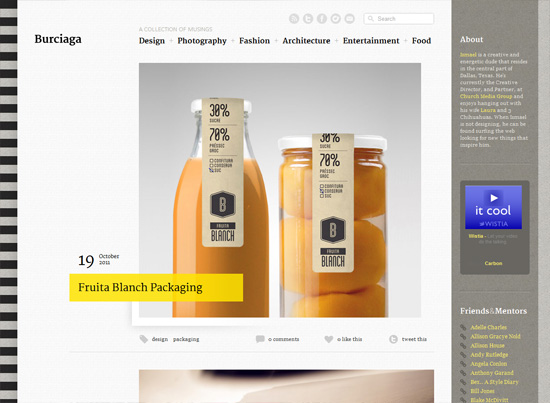
Task: Click the packaging tag link
Action: (x=186, y=339)
